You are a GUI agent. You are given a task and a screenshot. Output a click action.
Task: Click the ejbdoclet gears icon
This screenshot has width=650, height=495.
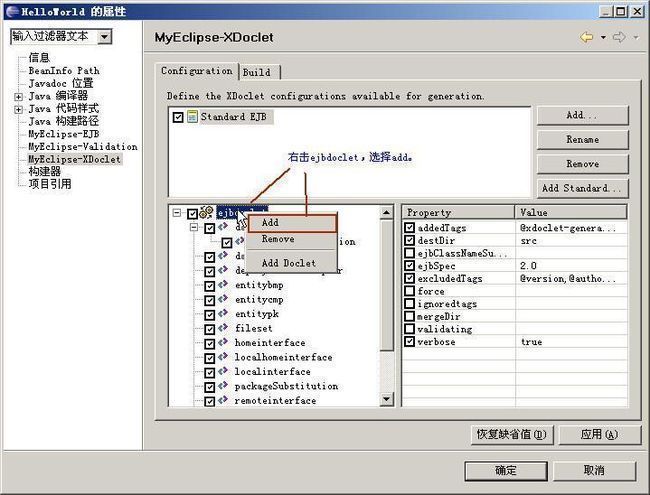point(206,213)
